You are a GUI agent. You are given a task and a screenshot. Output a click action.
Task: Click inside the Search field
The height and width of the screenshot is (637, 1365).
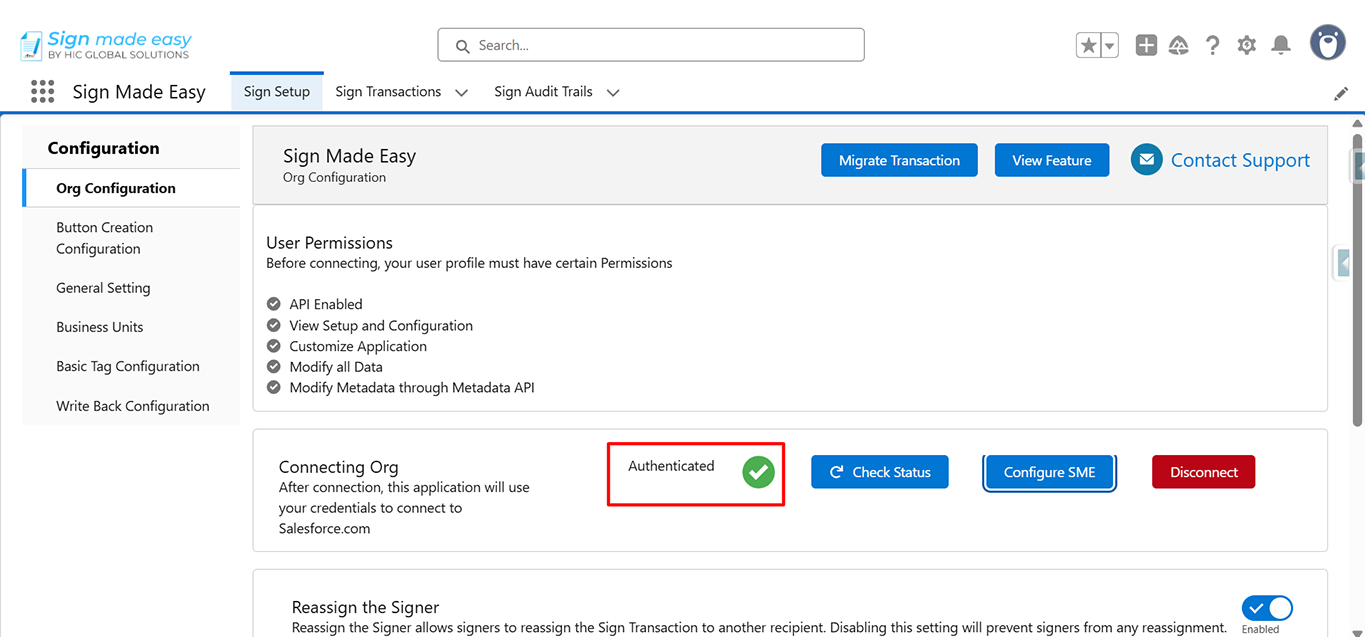(651, 45)
